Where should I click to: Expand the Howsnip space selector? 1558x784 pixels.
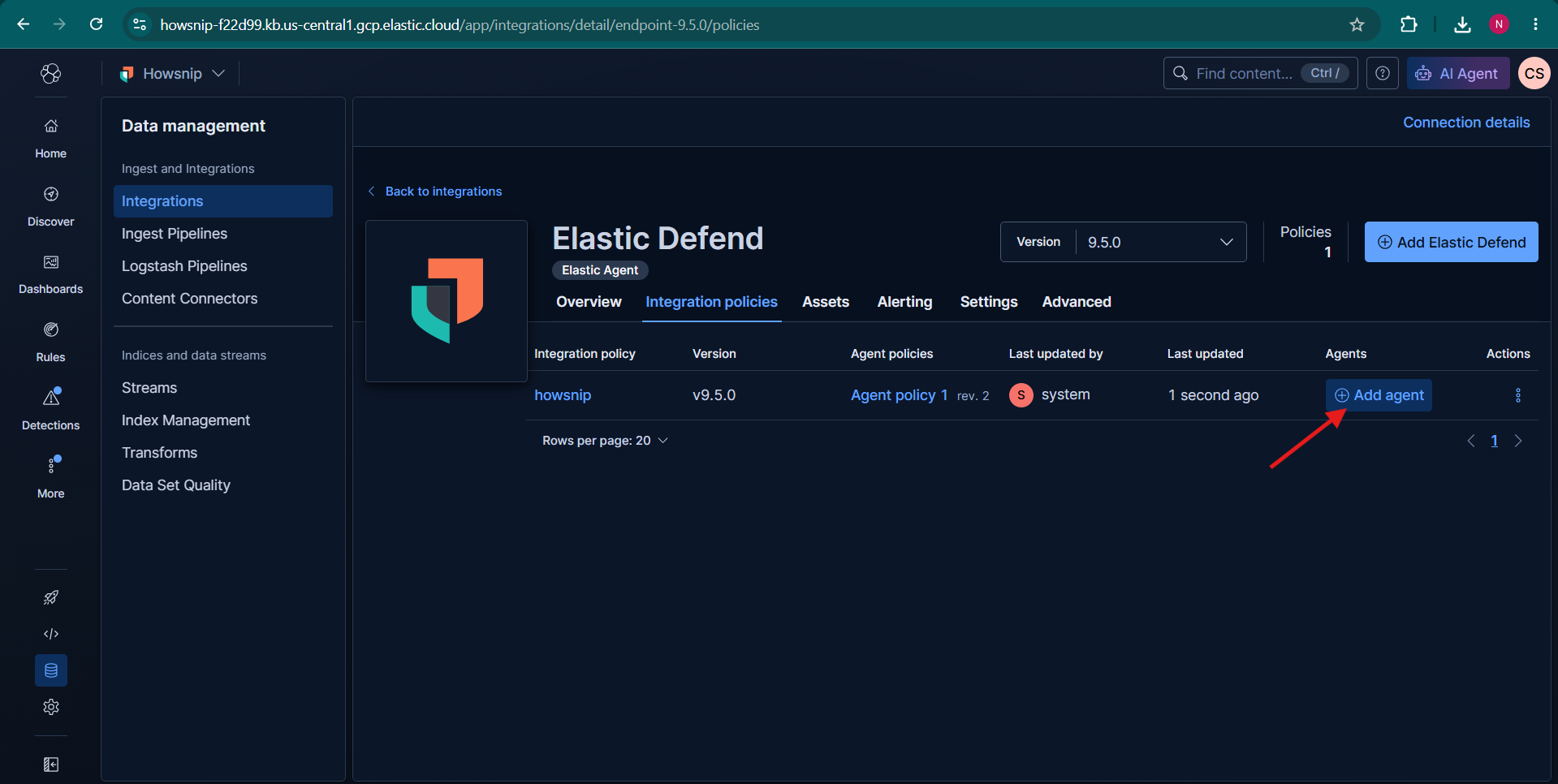coord(172,74)
